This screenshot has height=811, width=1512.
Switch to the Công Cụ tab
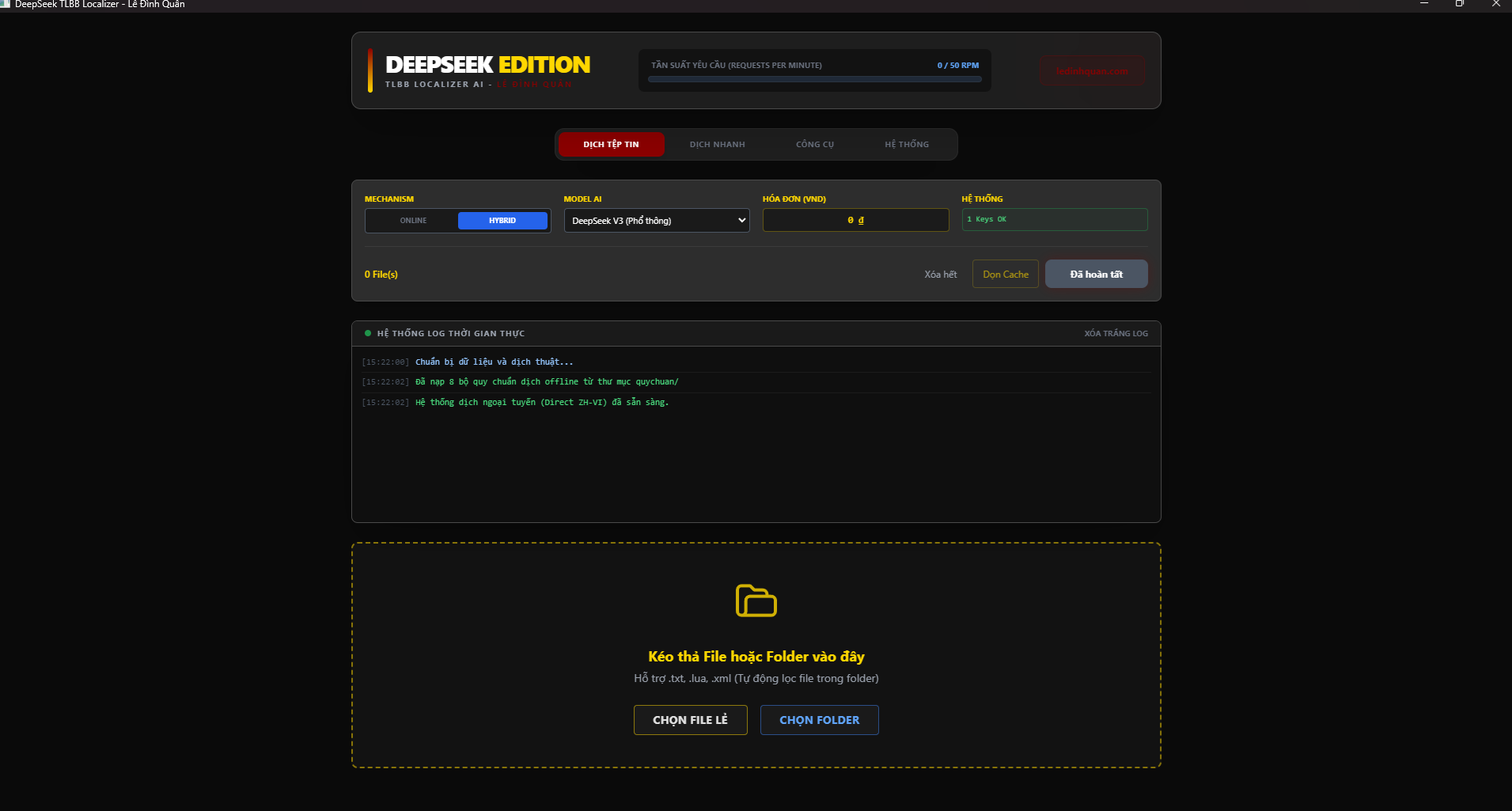(815, 145)
